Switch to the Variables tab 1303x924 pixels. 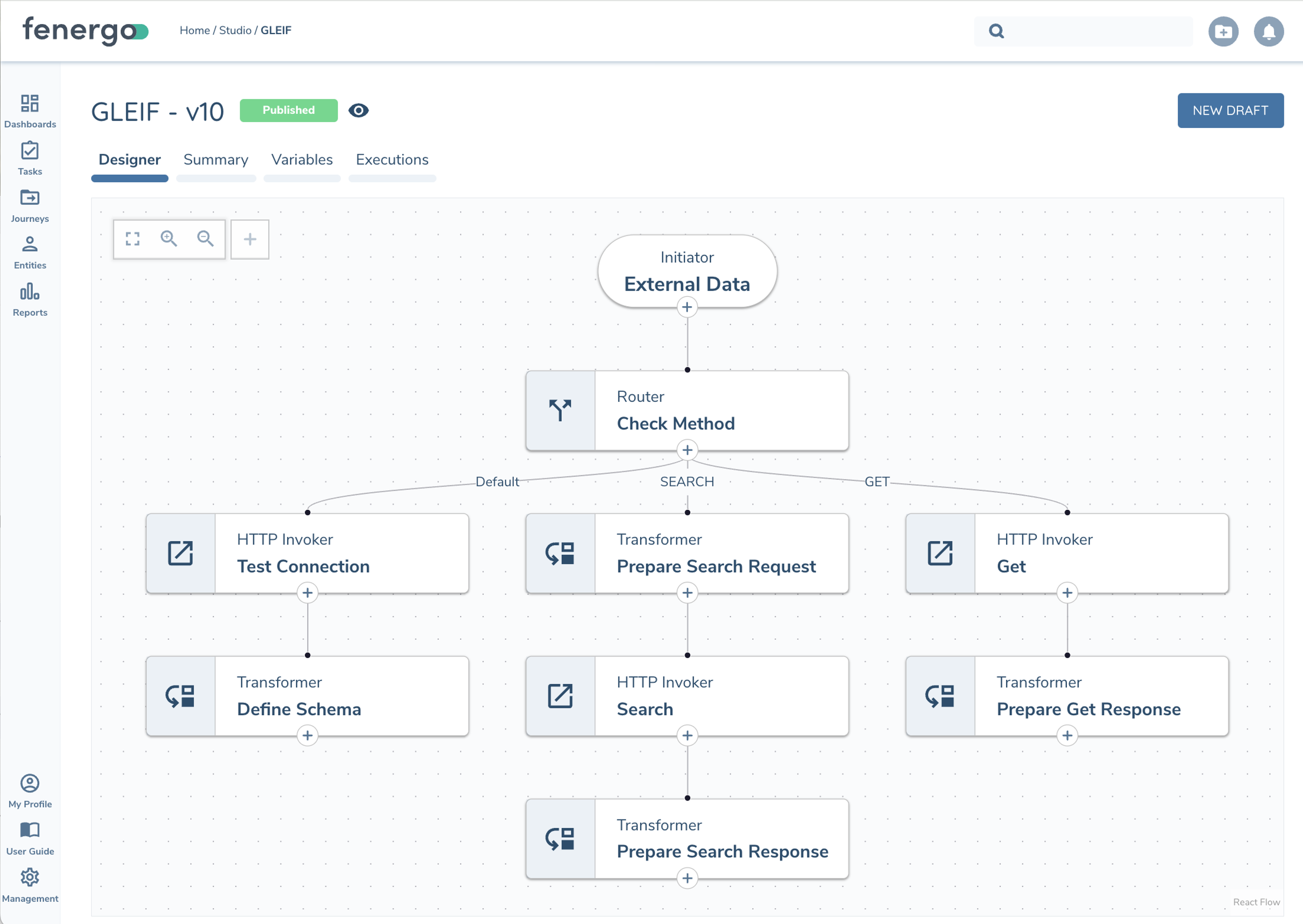pyautogui.click(x=302, y=160)
